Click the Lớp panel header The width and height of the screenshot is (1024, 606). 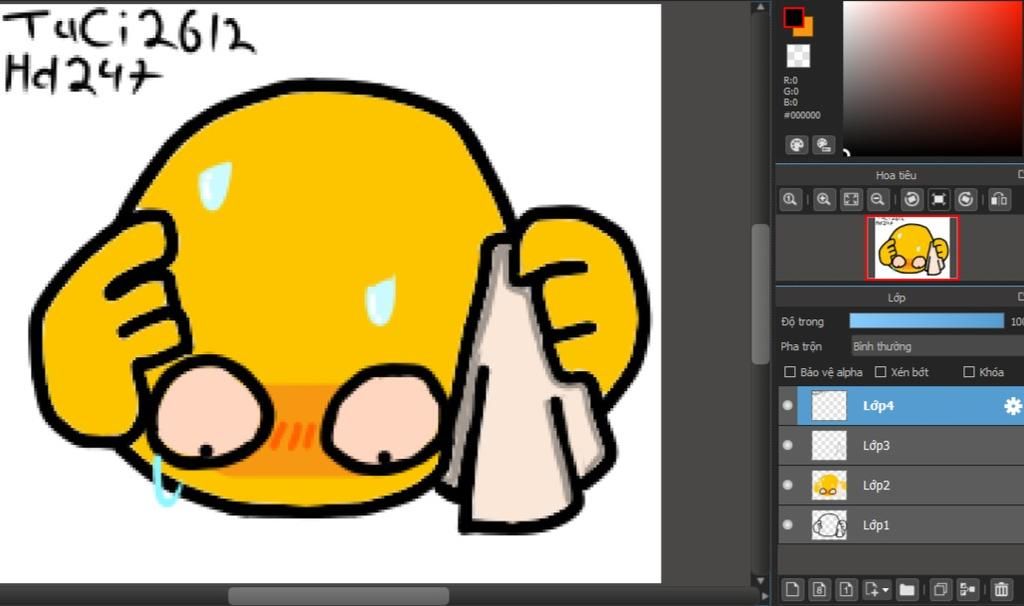pos(896,298)
